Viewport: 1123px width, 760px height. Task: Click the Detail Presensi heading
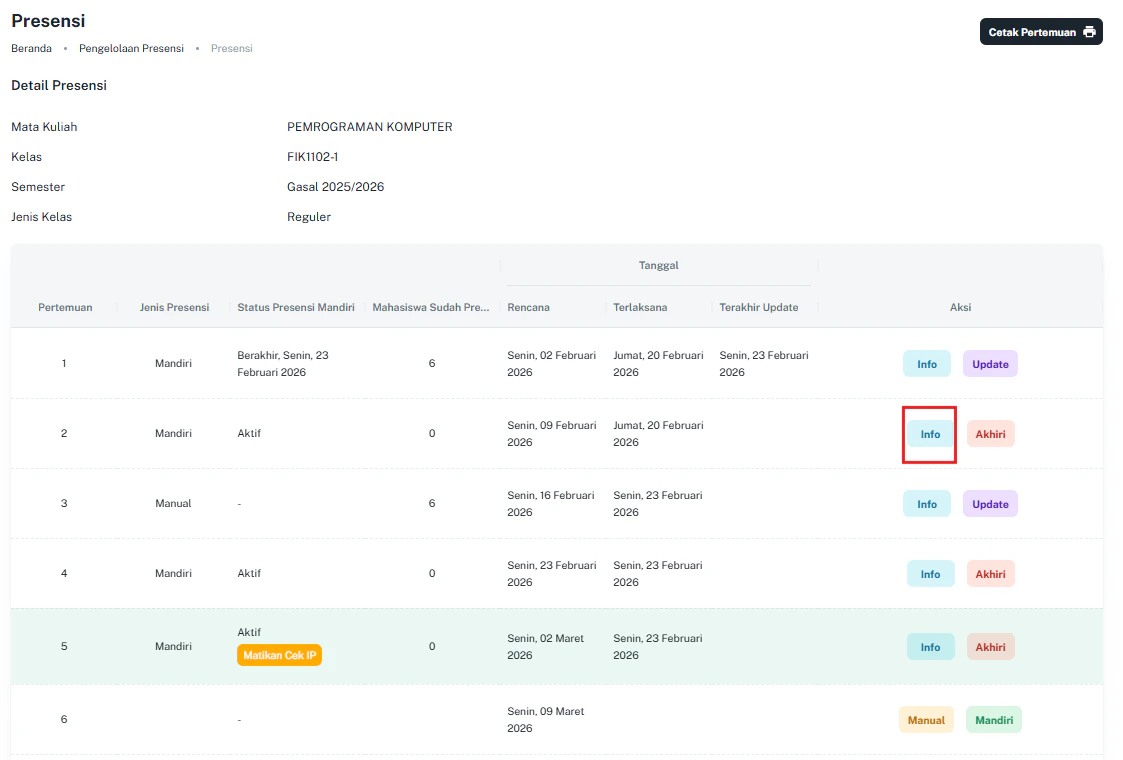59,85
